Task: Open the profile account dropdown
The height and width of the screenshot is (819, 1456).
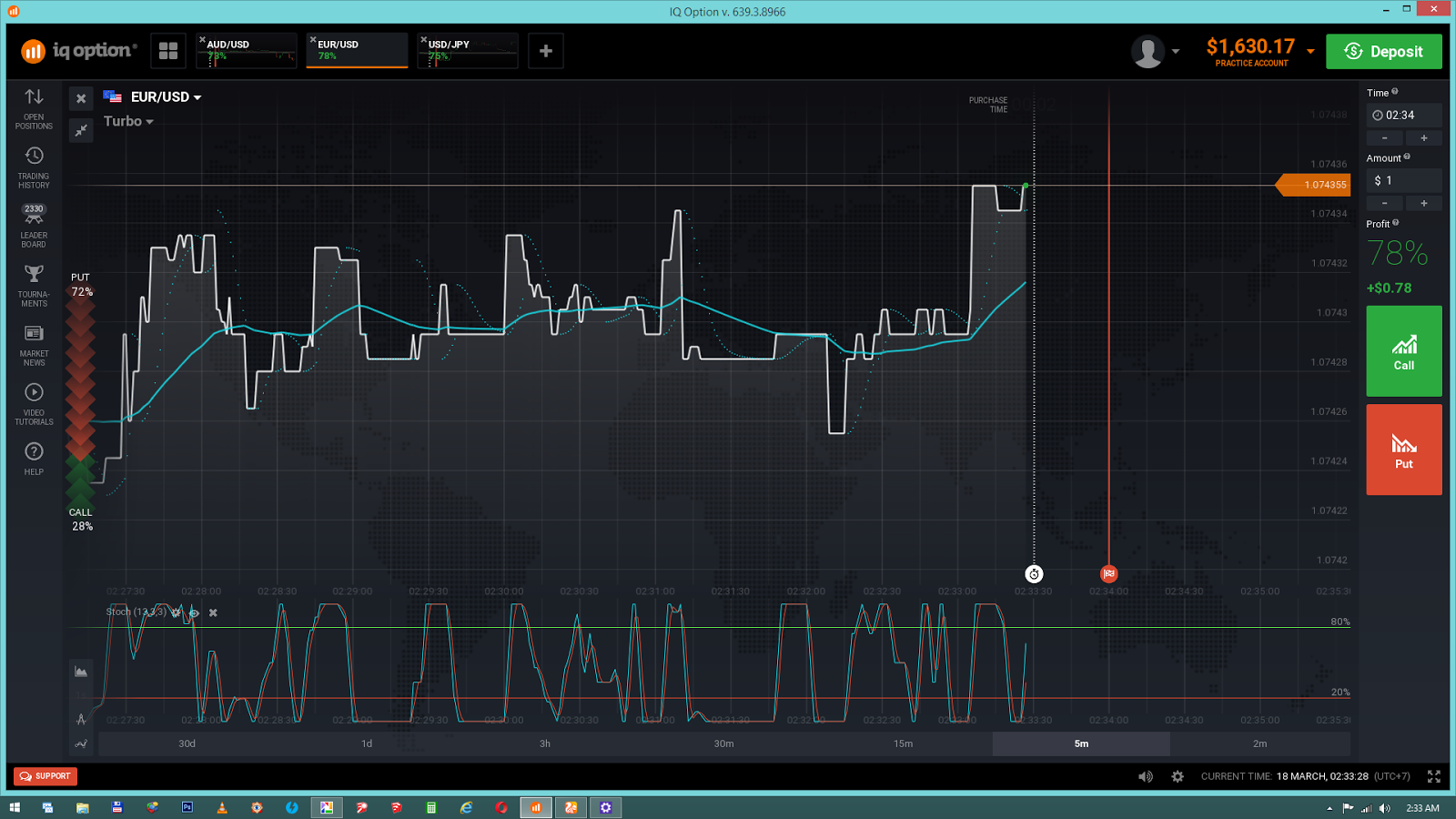Action: click(1156, 51)
